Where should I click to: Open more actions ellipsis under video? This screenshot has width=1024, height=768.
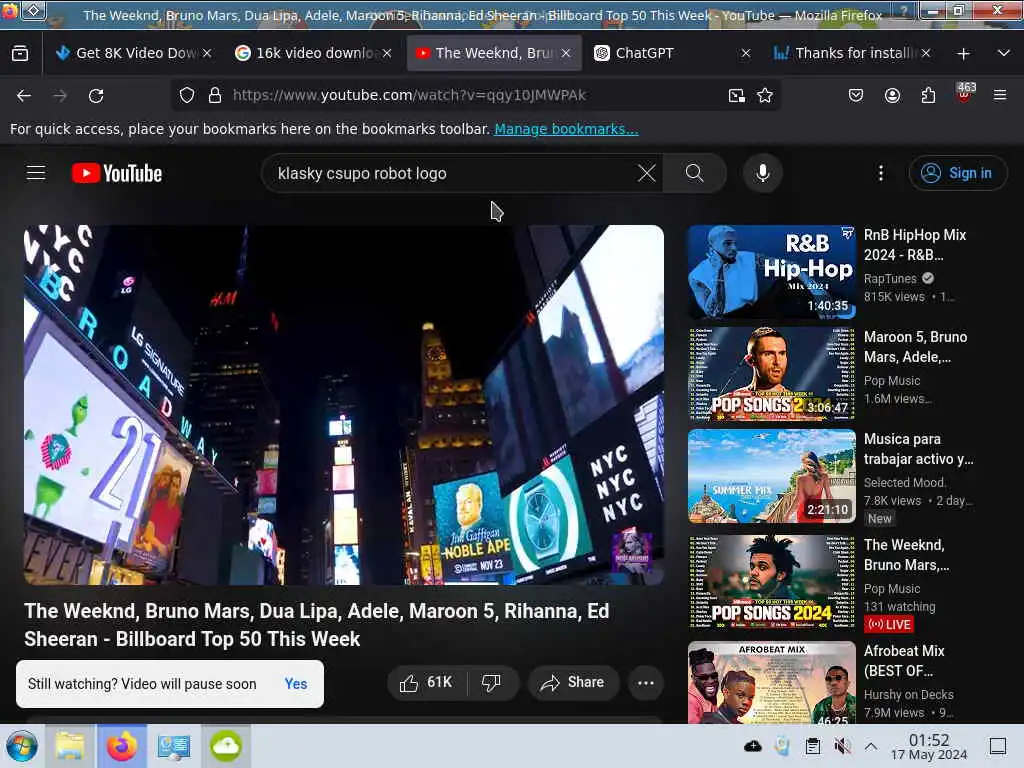point(646,682)
